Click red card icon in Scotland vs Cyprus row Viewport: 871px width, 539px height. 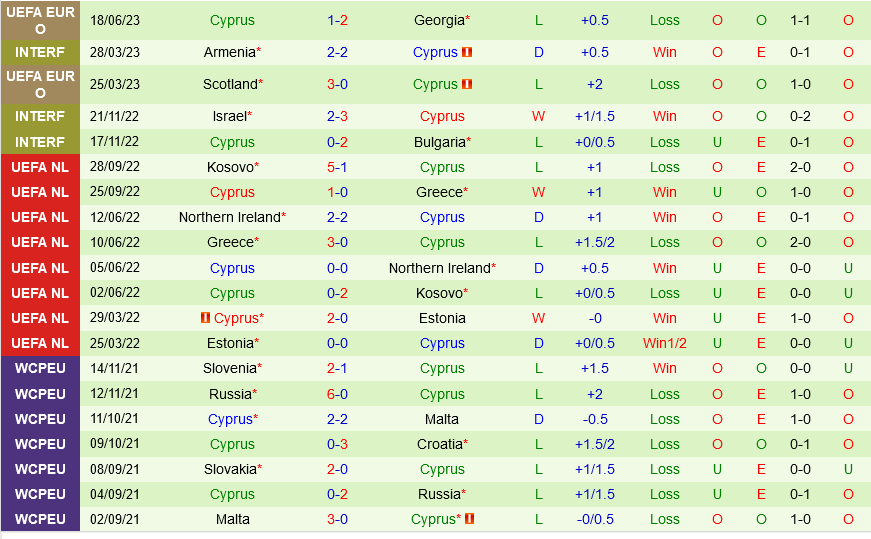[467, 84]
